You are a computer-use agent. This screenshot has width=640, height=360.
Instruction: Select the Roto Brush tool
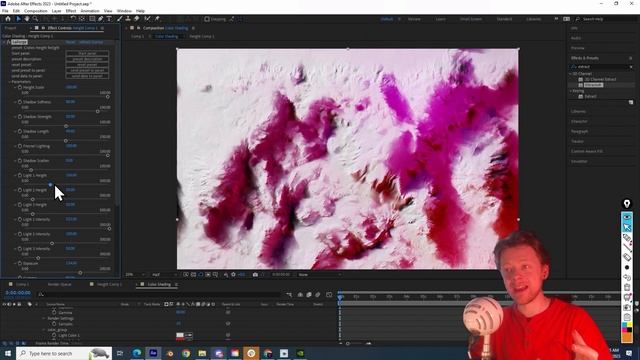147,19
